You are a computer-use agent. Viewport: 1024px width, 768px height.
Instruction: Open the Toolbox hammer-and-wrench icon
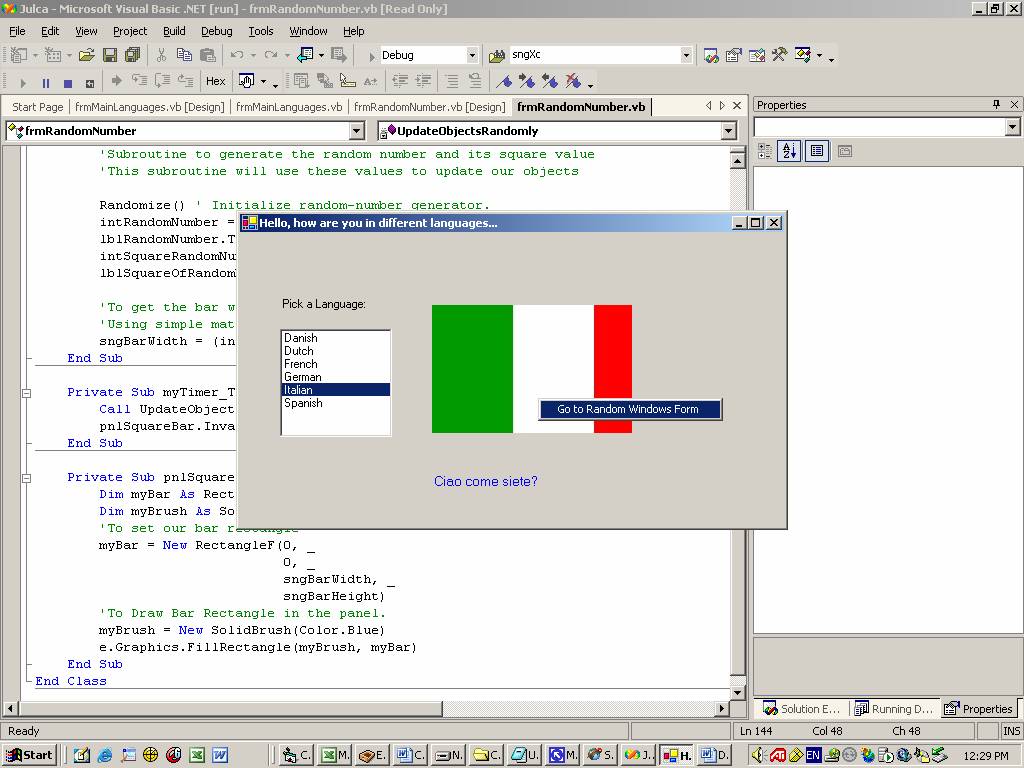[x=780, y=55]
